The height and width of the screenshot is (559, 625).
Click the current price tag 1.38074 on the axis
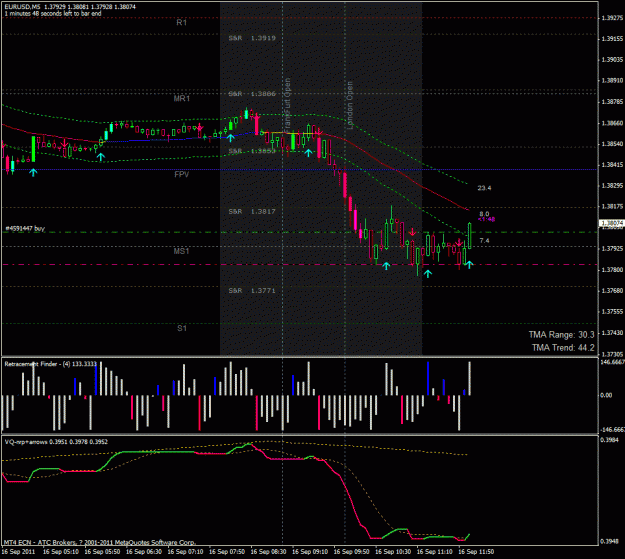[612, 223]
